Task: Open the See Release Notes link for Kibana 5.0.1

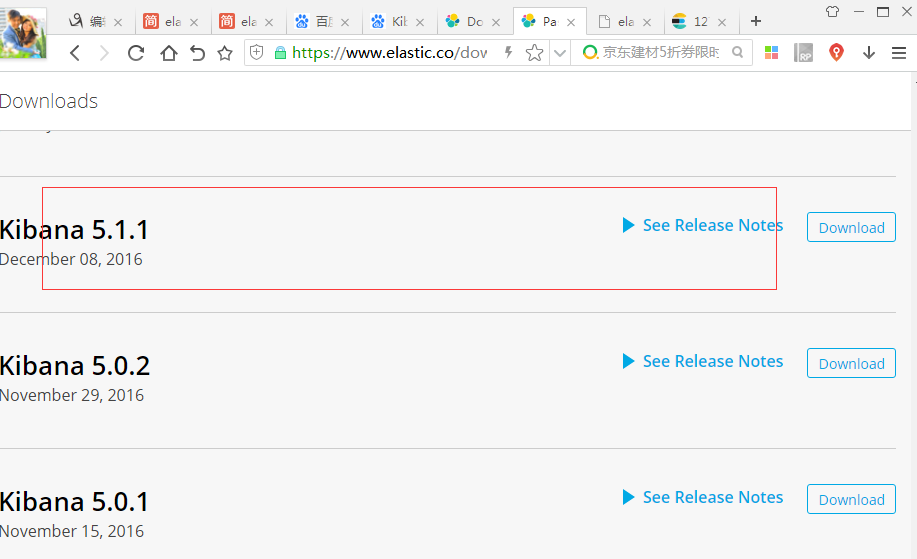Action: click(713, 497)
